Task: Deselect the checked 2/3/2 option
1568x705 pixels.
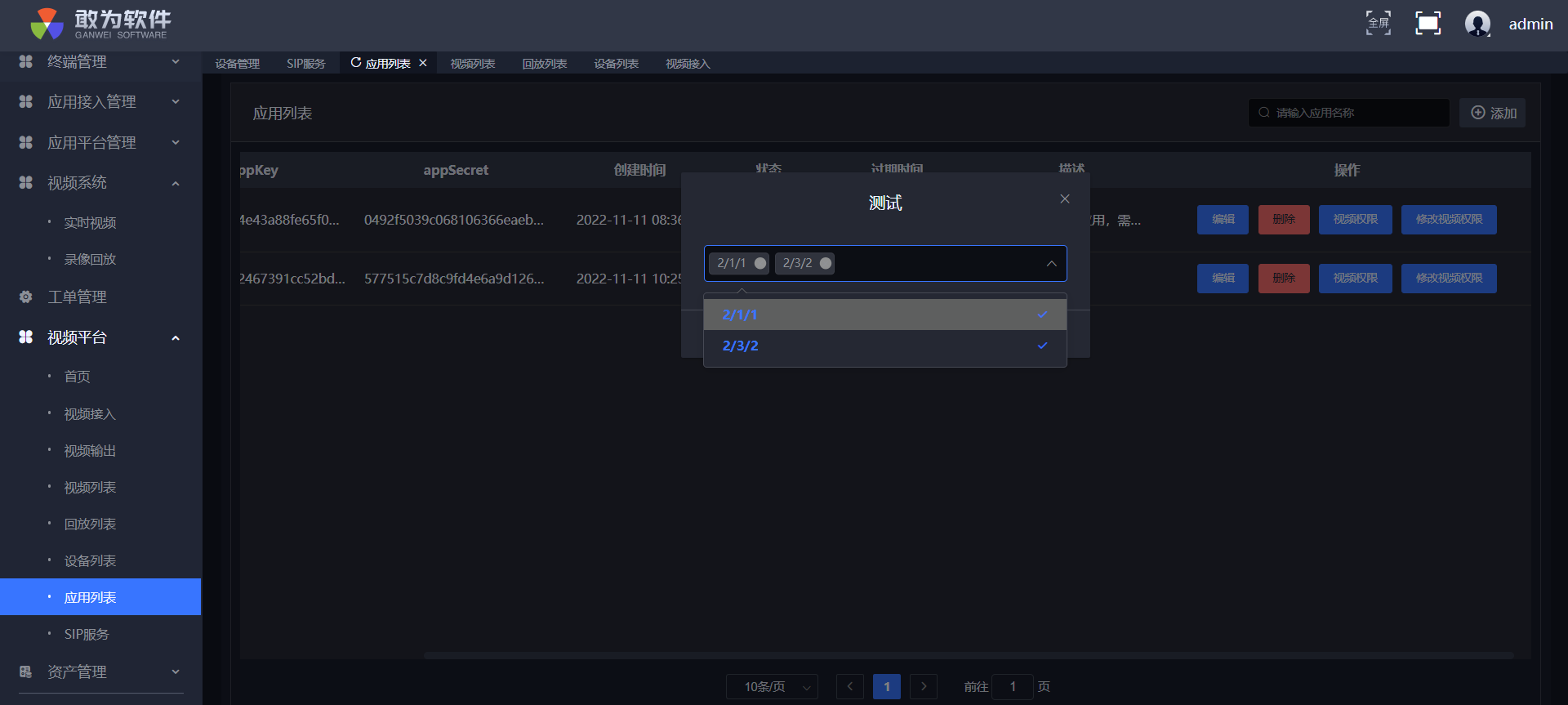Action: [884, 346]
